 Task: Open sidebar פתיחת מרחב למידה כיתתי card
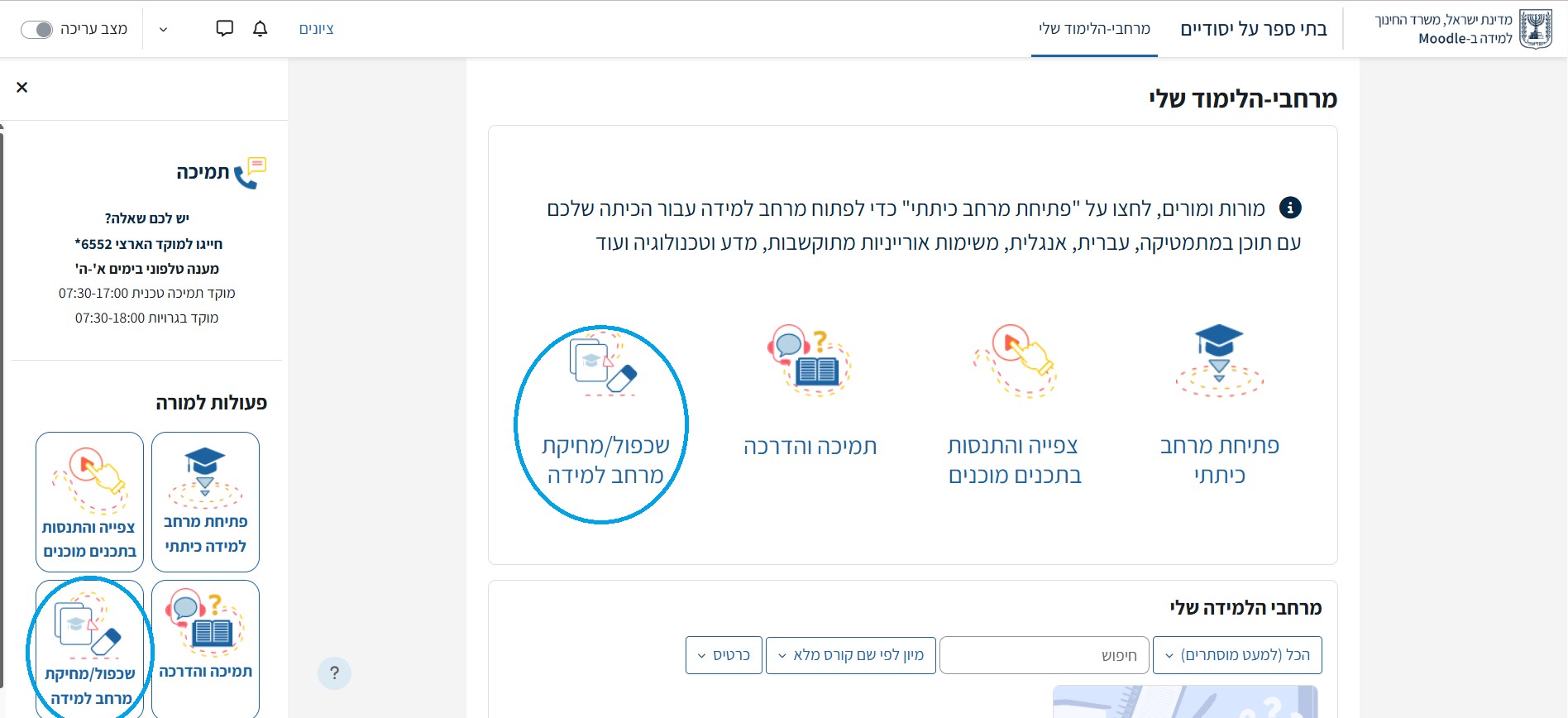point(205,501)
